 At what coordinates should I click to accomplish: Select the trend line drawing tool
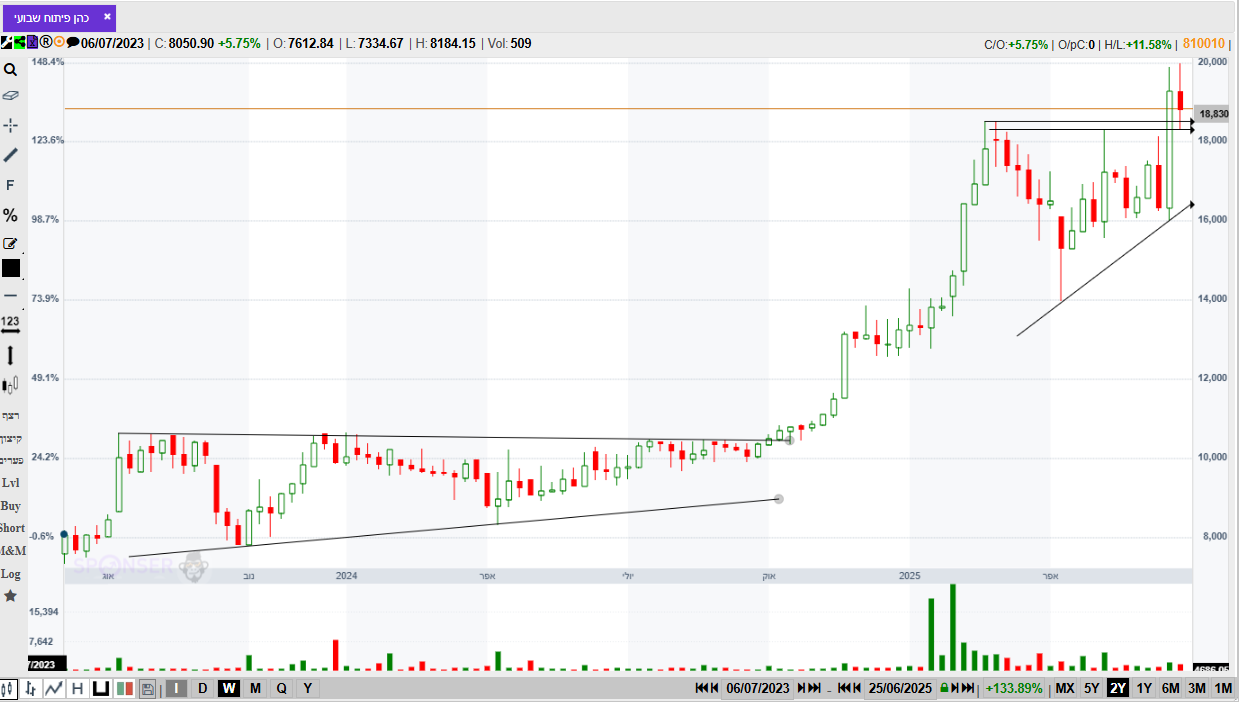click(10, 155)
